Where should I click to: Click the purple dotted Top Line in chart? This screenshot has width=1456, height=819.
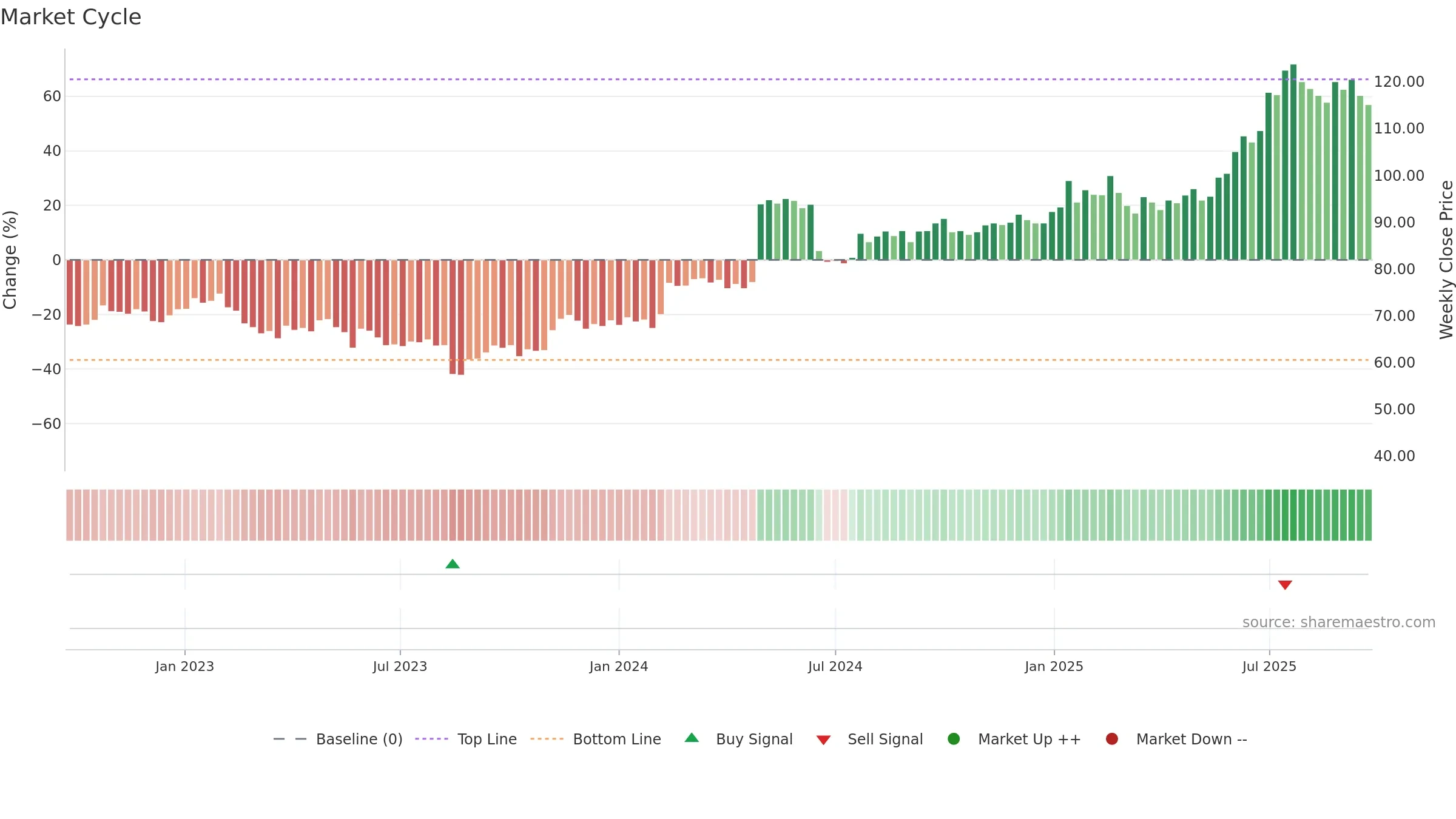[x=719, y=79]
